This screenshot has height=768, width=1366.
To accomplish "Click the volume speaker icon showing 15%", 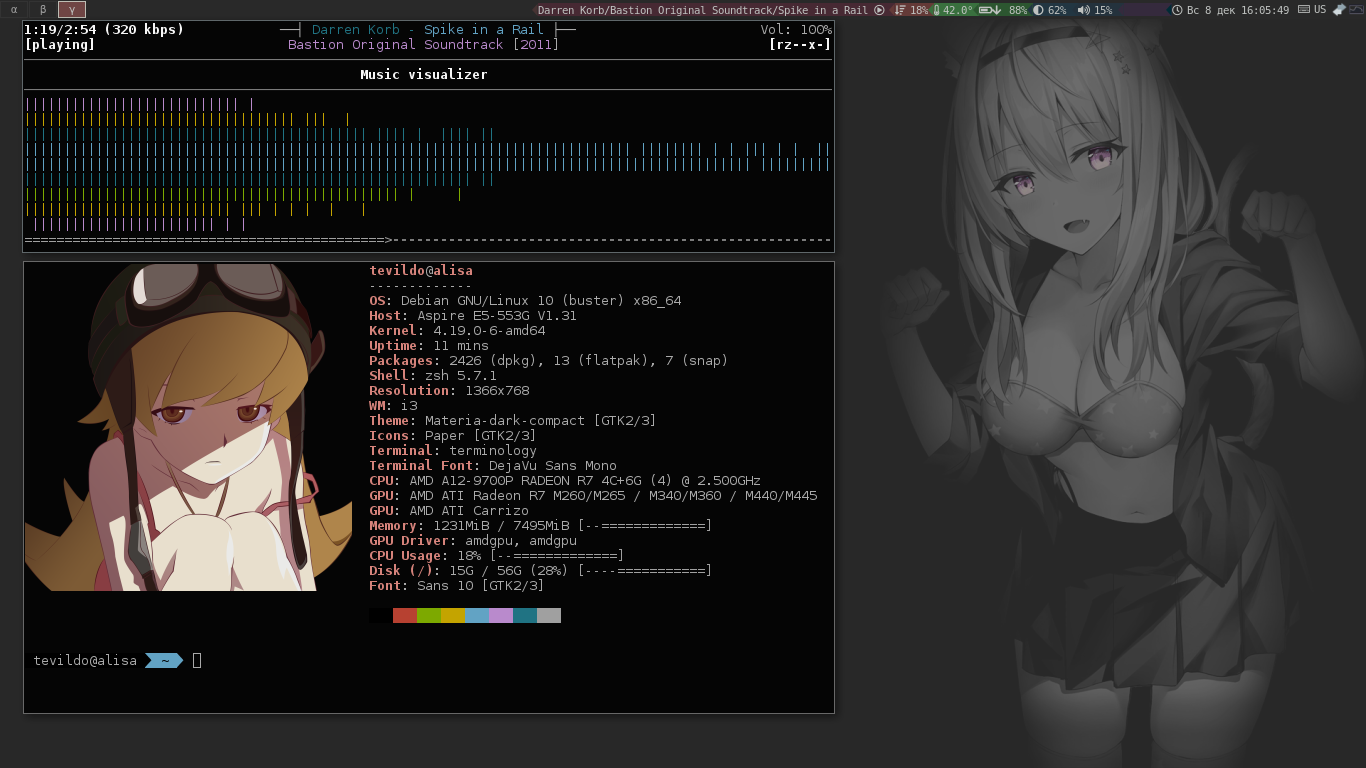I will 1083,10.
